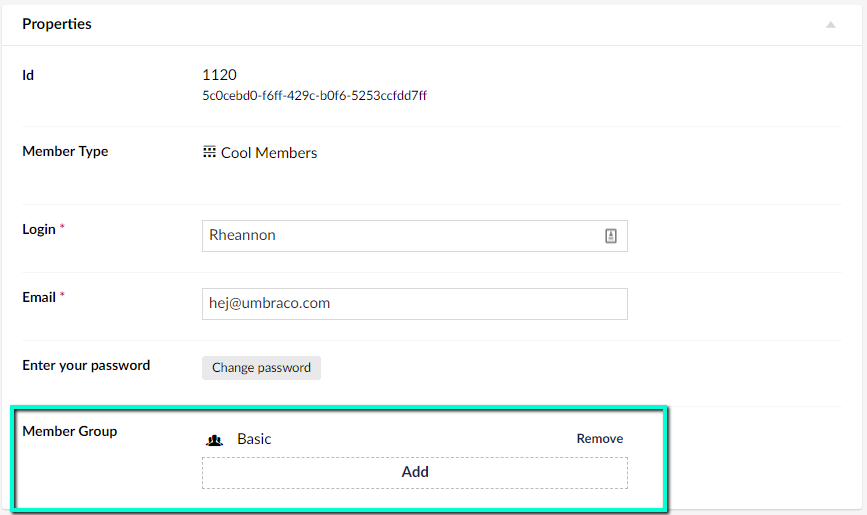Click the Change password button

261,368
